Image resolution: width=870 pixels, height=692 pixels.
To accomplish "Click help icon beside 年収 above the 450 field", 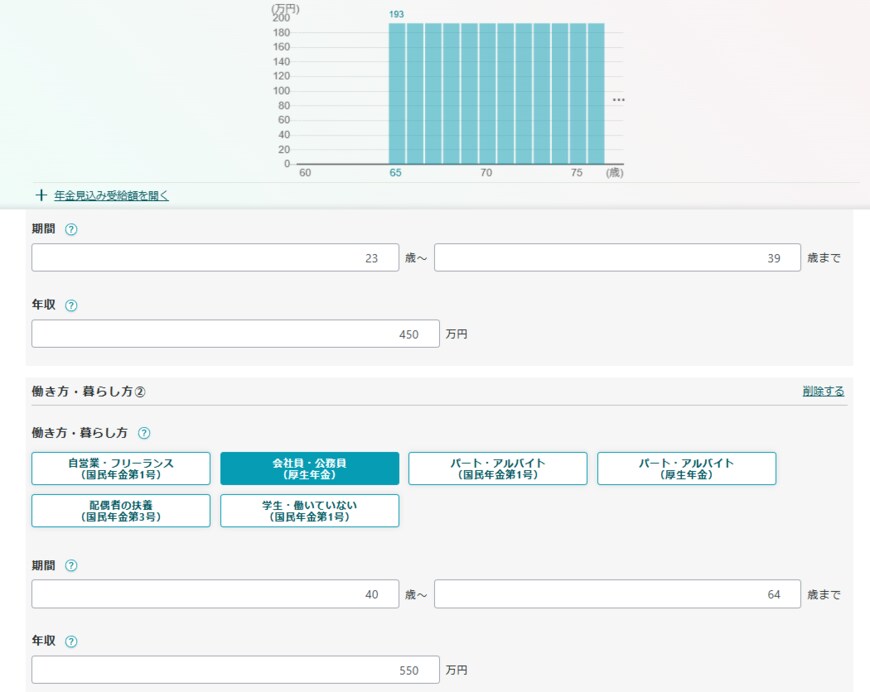I will (x=71, y=306).
